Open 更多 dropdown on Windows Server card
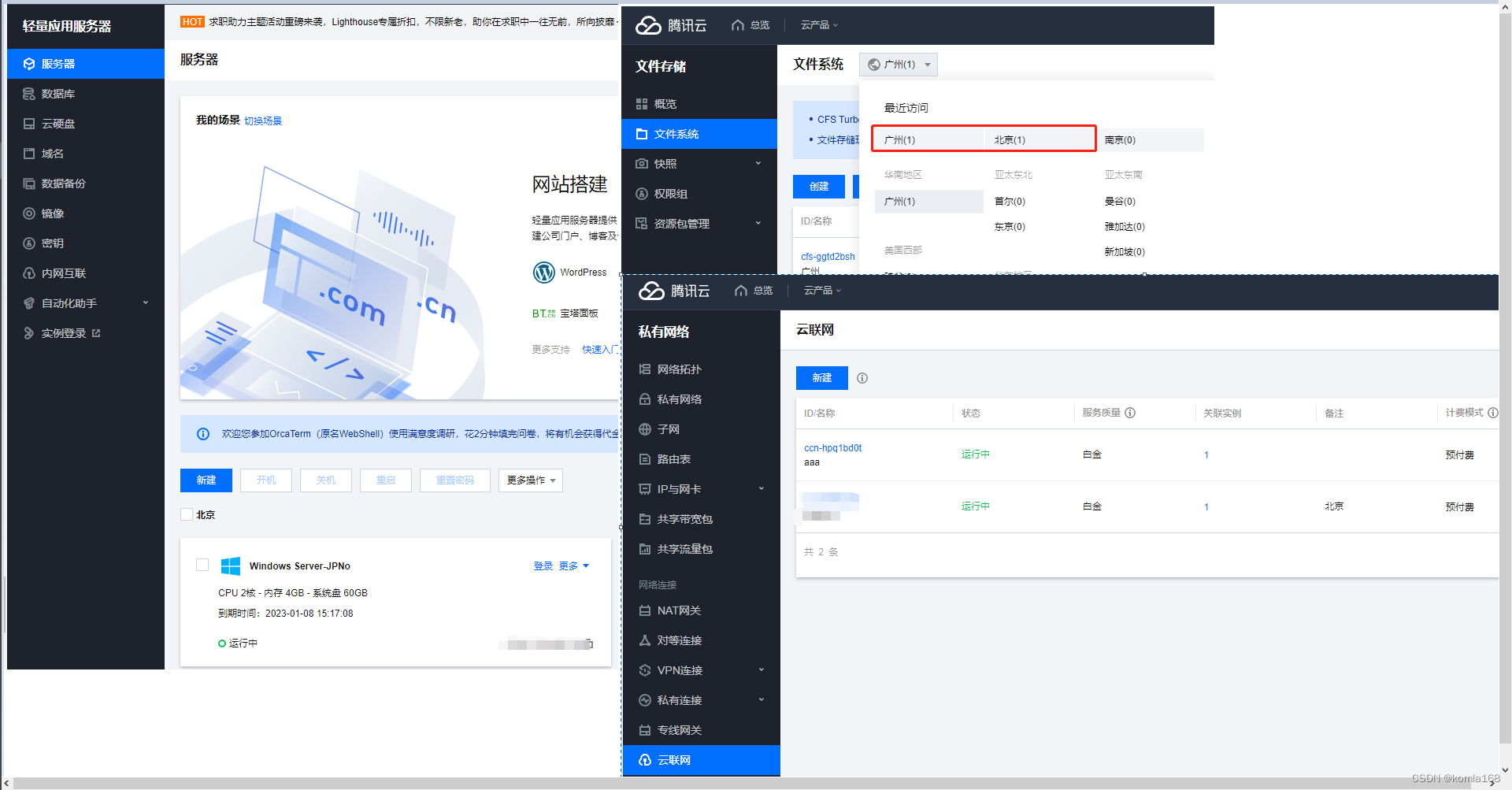Viewport: 1512px width, 790px height. 574,566
